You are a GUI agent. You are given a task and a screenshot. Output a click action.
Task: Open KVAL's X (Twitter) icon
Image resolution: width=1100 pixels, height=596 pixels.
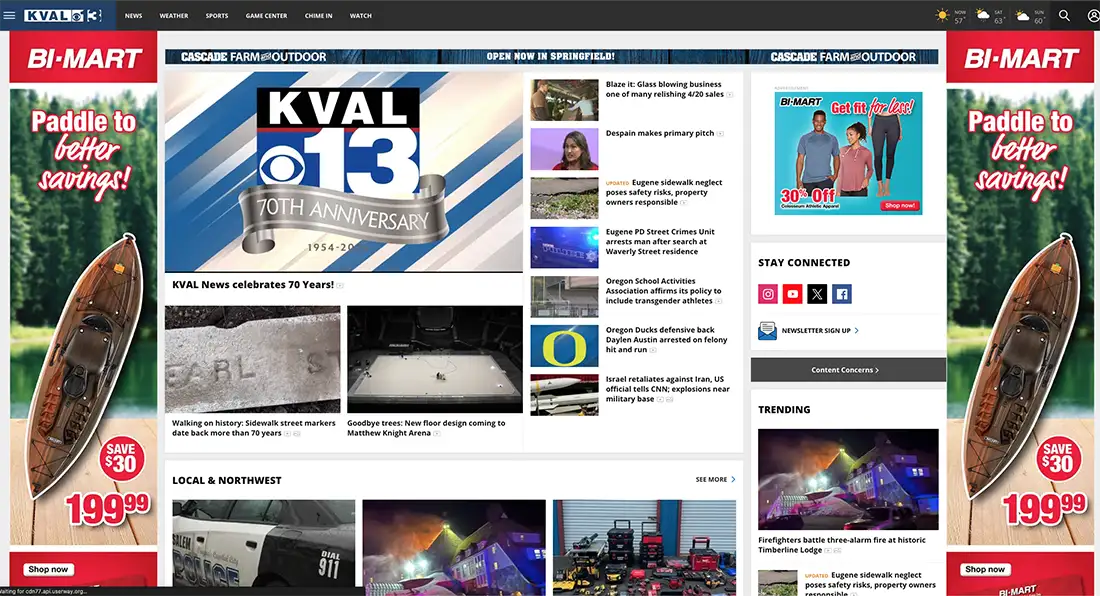(817, 294)
